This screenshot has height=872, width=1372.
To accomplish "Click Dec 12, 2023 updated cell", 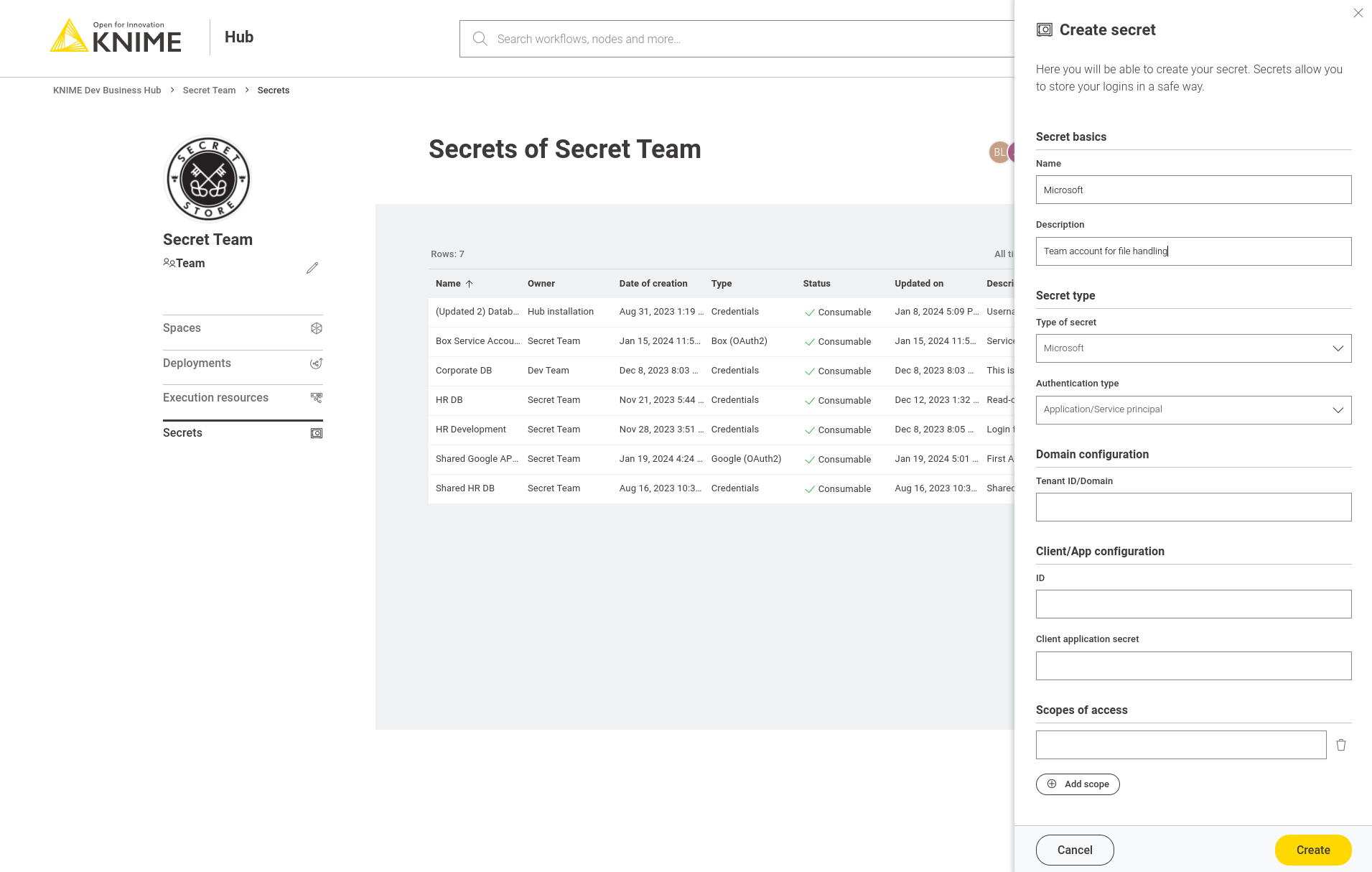I will coord(936,400).
